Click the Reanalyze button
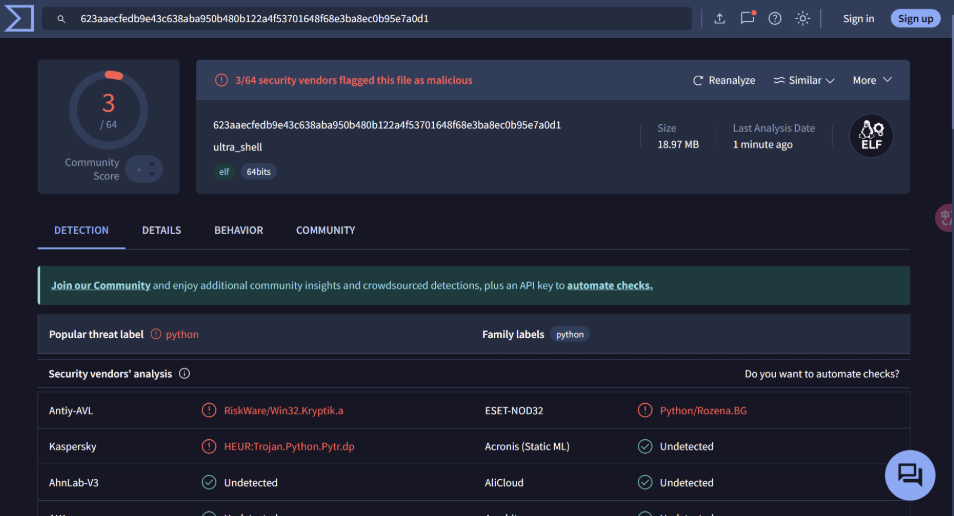 tap(724, 80)
